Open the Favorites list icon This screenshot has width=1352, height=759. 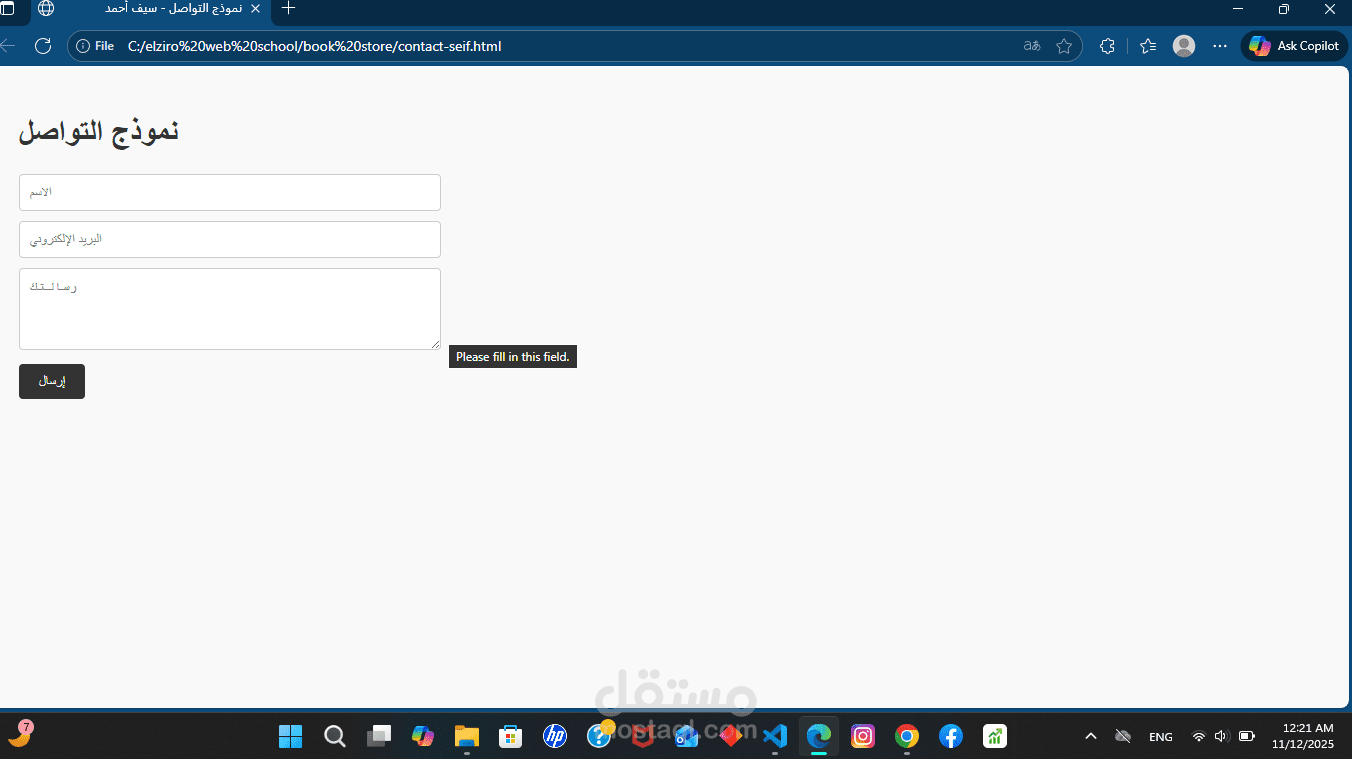(x=1148, y=46)
